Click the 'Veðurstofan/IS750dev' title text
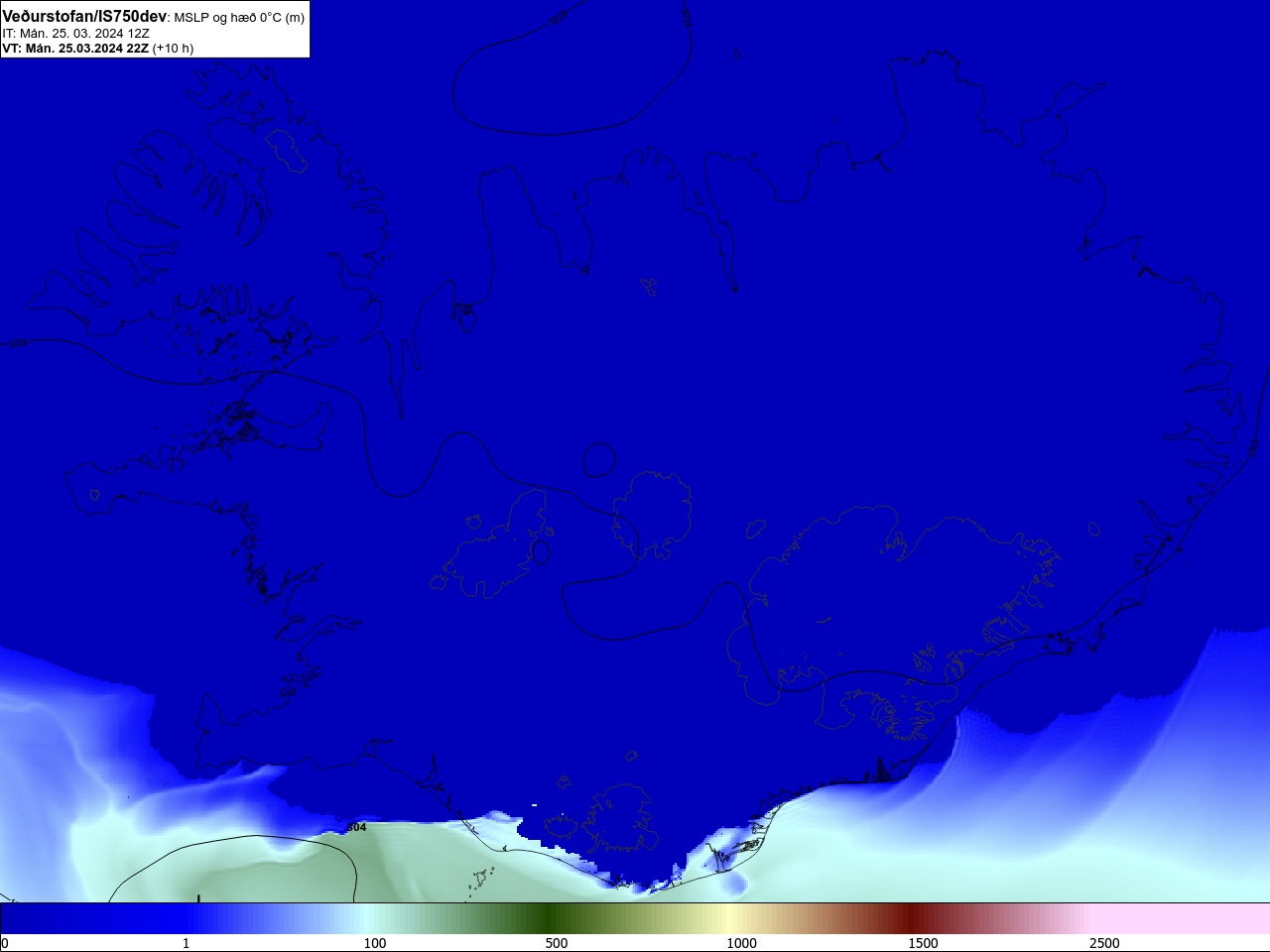1270x952 pixels. pyautogui.click(x=84, y=17)
